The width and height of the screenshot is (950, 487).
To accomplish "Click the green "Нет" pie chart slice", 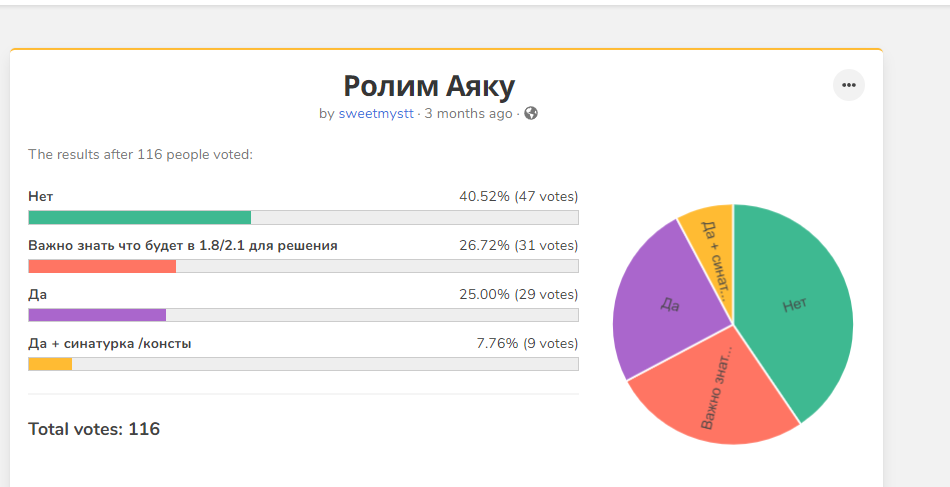I will (795, 305).
